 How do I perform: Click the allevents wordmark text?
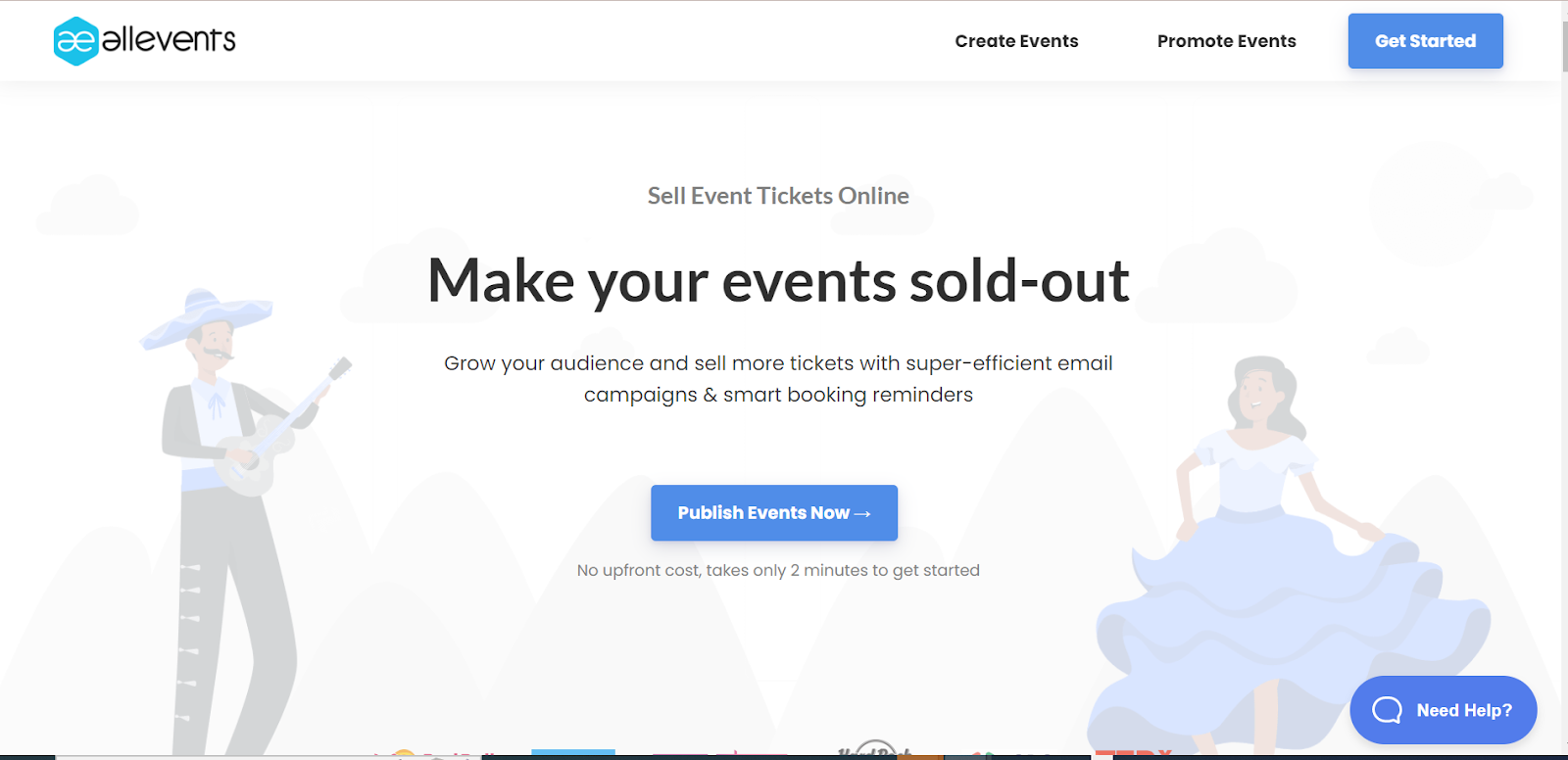click(169, 40)
